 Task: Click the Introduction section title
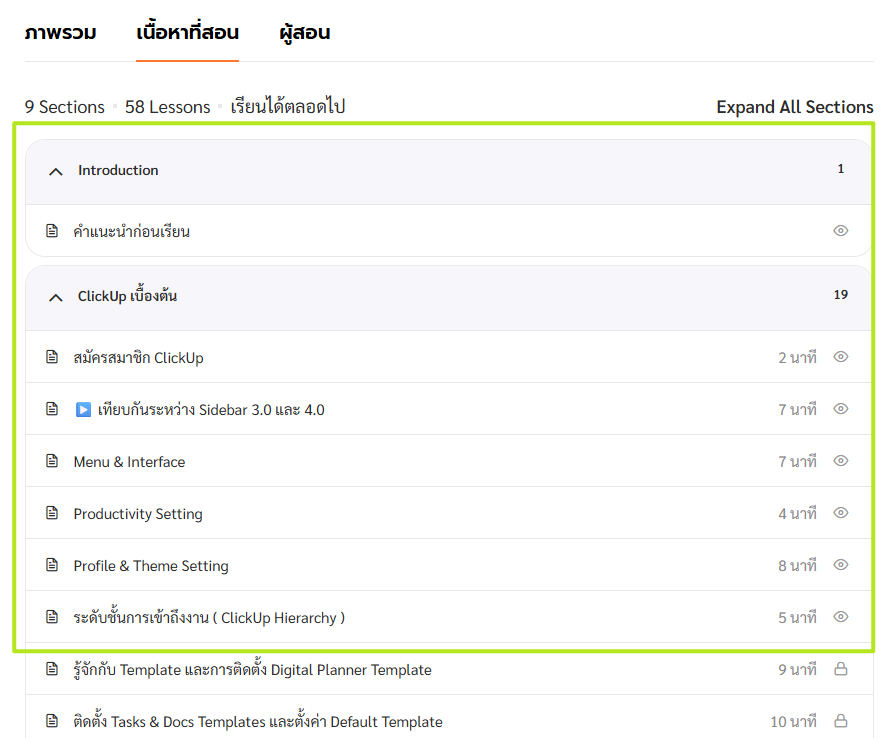(x=118, y=170)
